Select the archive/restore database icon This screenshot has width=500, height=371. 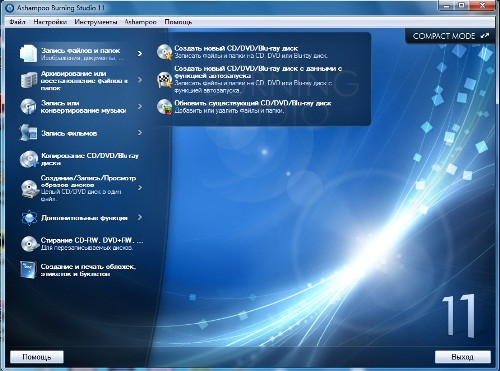click(x=29, y=80)
